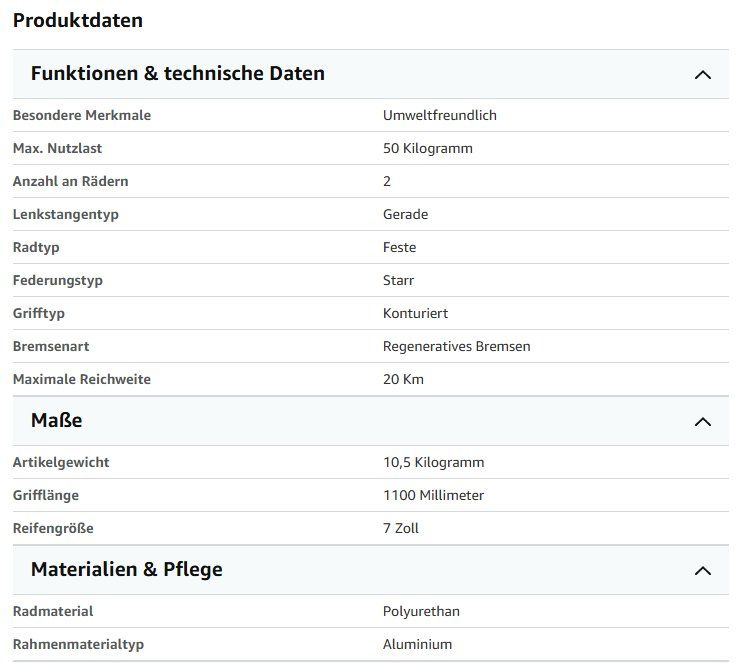Select the Max. Nutzlast label
736x663 pixels.
coord(57,148)
